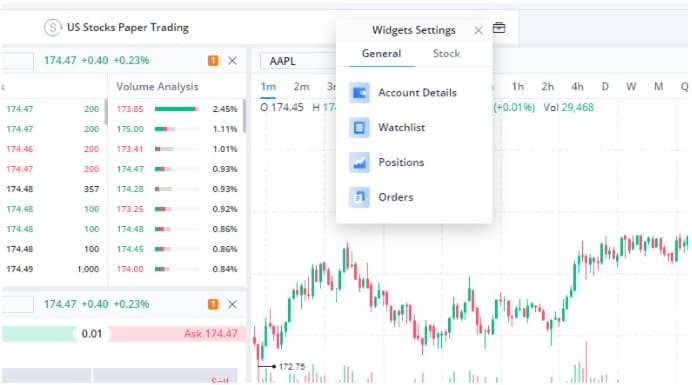
Task: Click the lower orange number-1 badge
Action: pos(213,304)
